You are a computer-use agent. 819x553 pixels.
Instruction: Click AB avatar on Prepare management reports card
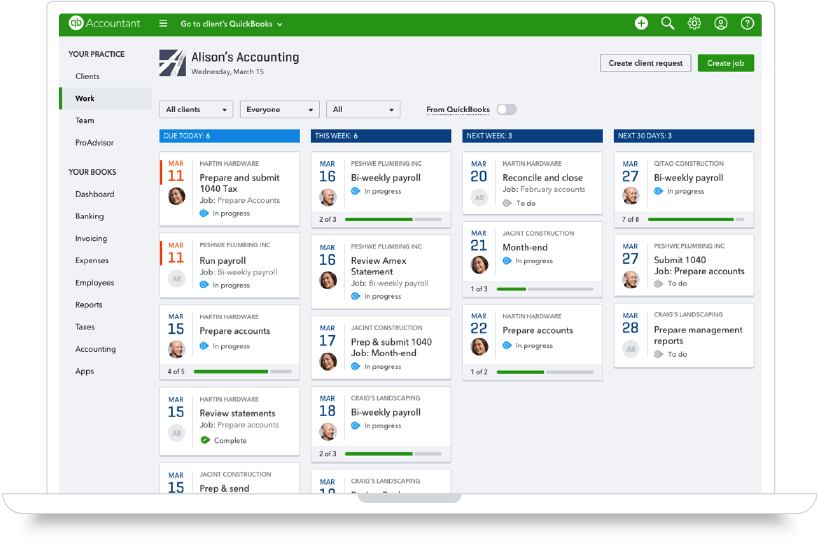(631, 349)
